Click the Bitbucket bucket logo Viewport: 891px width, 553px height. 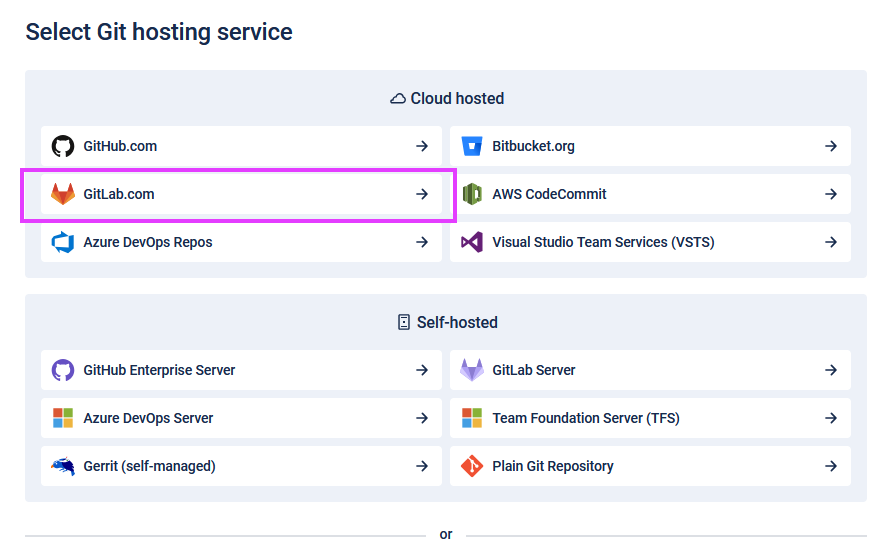(x=472, y=146)
